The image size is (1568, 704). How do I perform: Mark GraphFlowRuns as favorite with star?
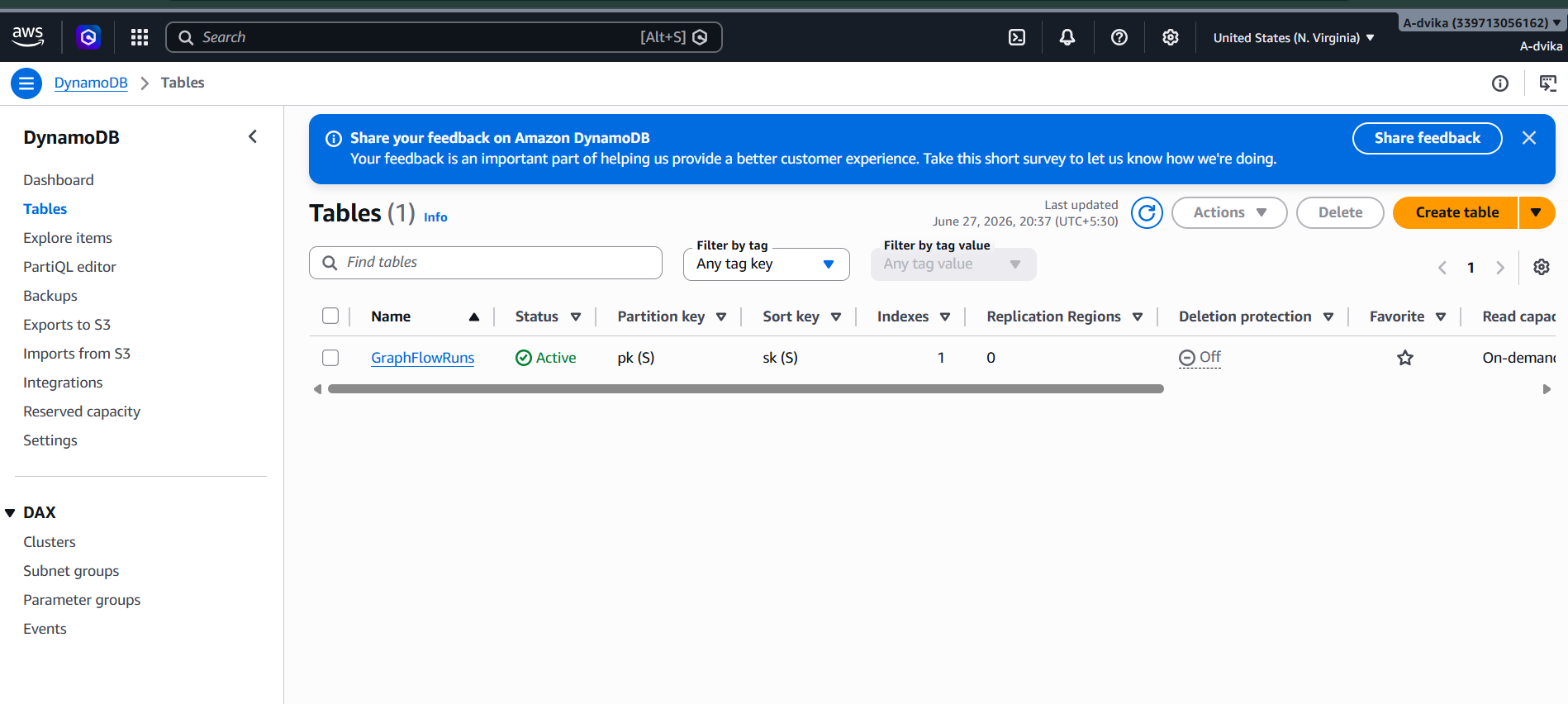1405,358
